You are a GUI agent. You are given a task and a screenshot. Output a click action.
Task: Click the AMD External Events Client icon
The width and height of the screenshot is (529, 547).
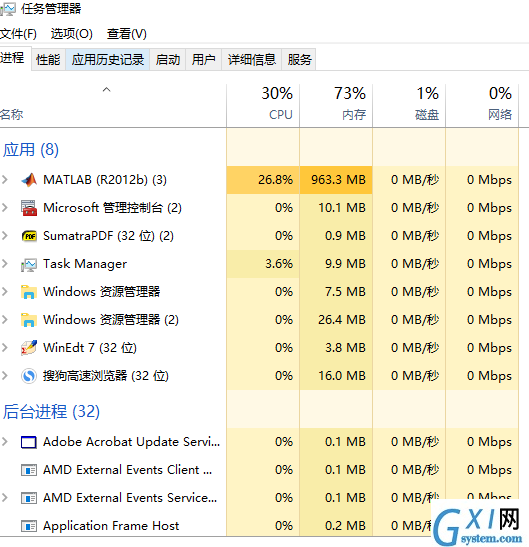click(x=29, y=470)
